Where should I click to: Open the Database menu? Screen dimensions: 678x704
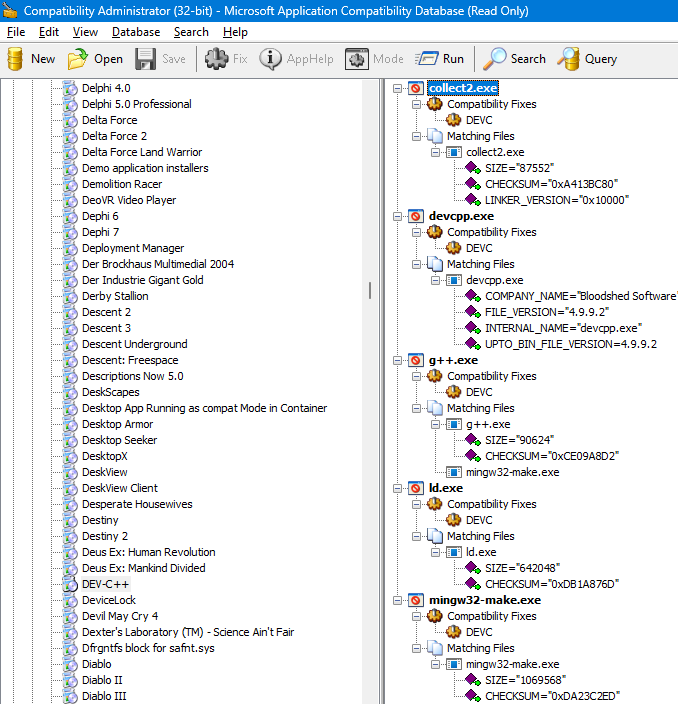point(135,32)
